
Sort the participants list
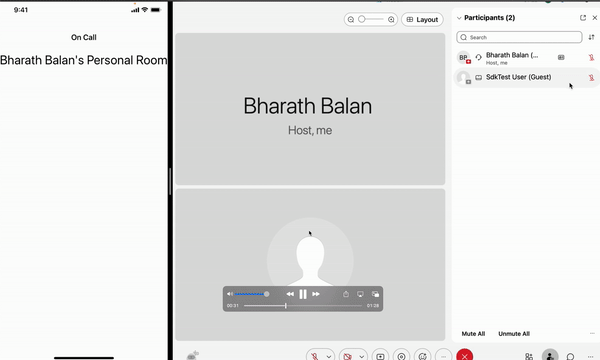click(x=591, y=37)
